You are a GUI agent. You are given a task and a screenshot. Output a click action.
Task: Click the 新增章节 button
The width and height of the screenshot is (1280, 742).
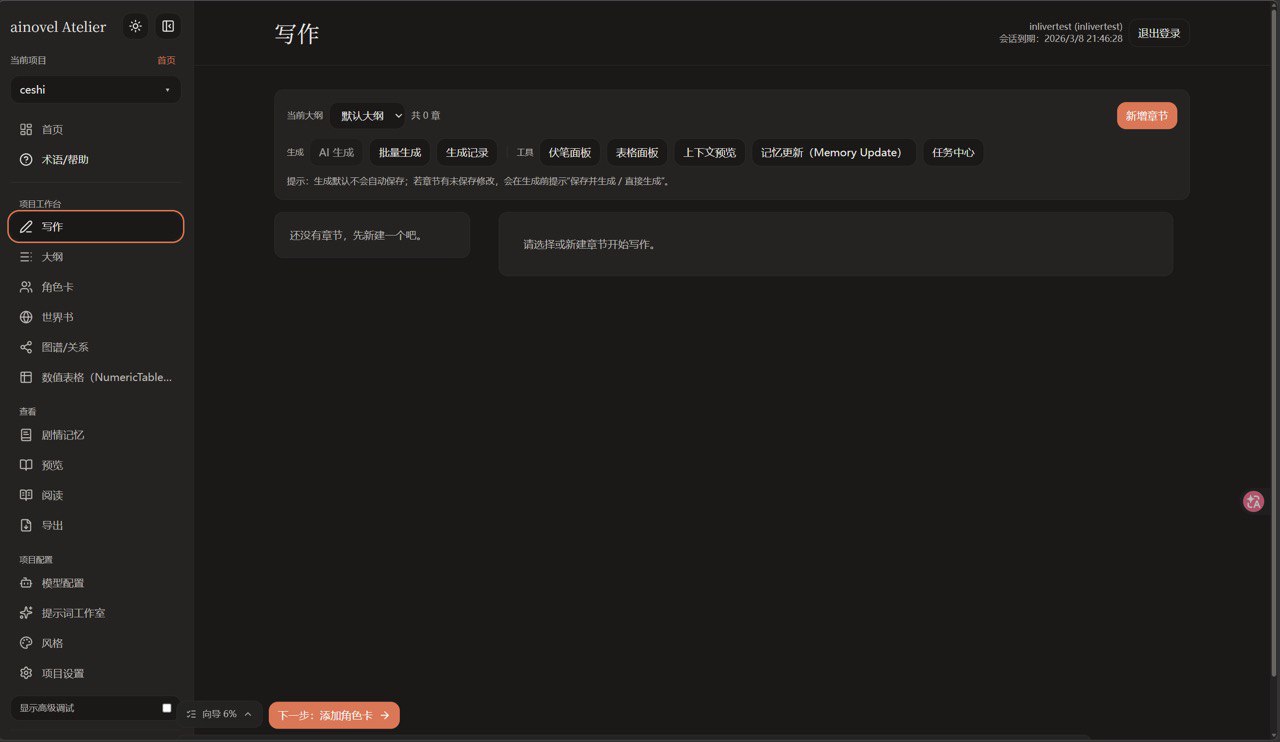coord(1146,116)
